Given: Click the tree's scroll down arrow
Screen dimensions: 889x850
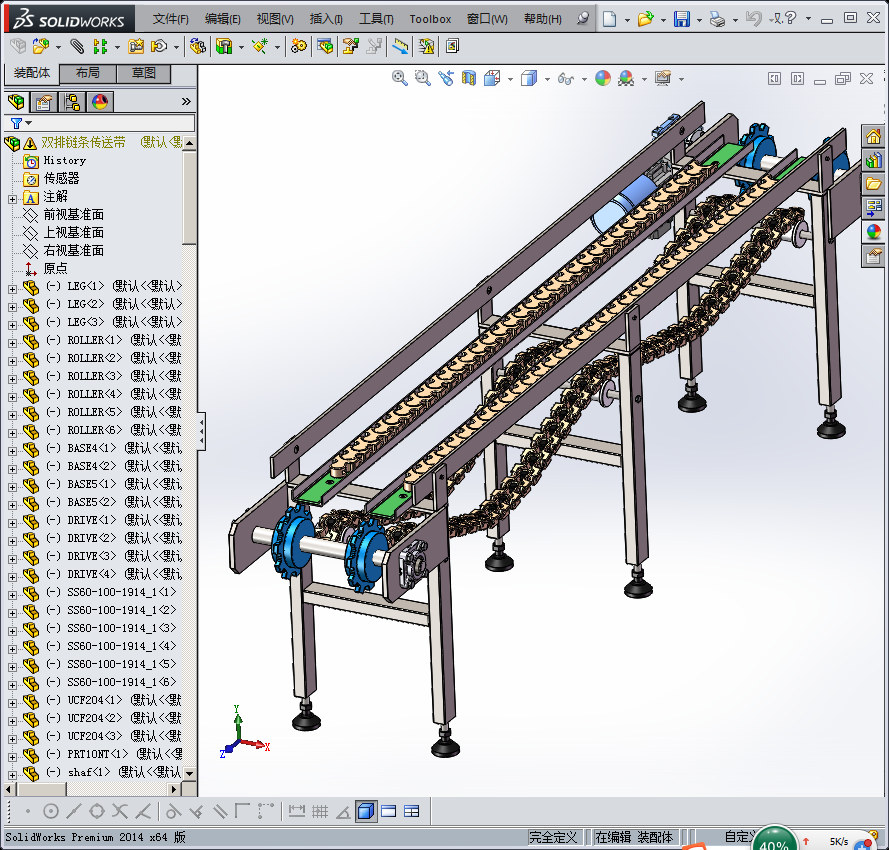Looking at the screenshot, I should tap(189, 773).
